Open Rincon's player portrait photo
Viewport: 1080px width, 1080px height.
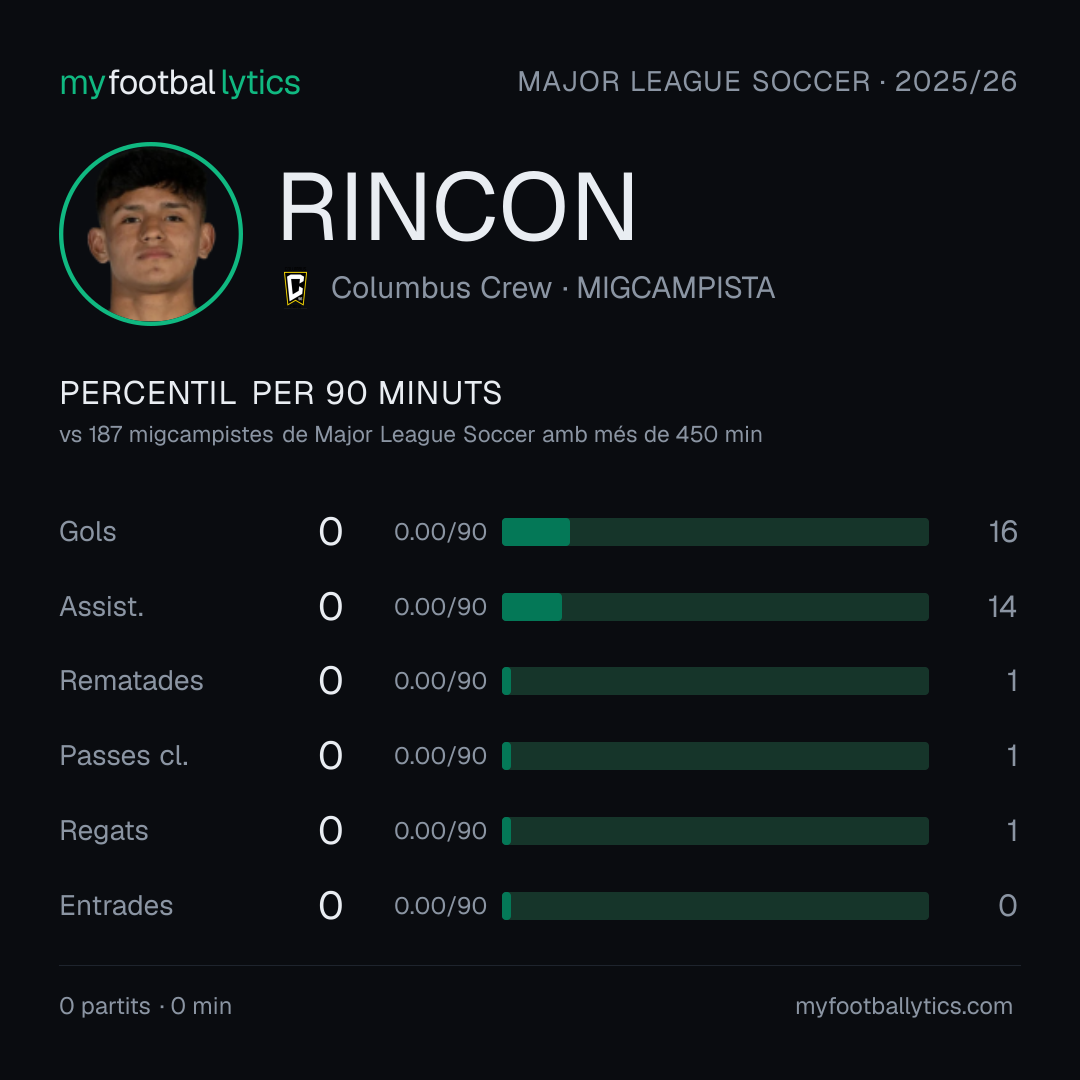point(151,233)
